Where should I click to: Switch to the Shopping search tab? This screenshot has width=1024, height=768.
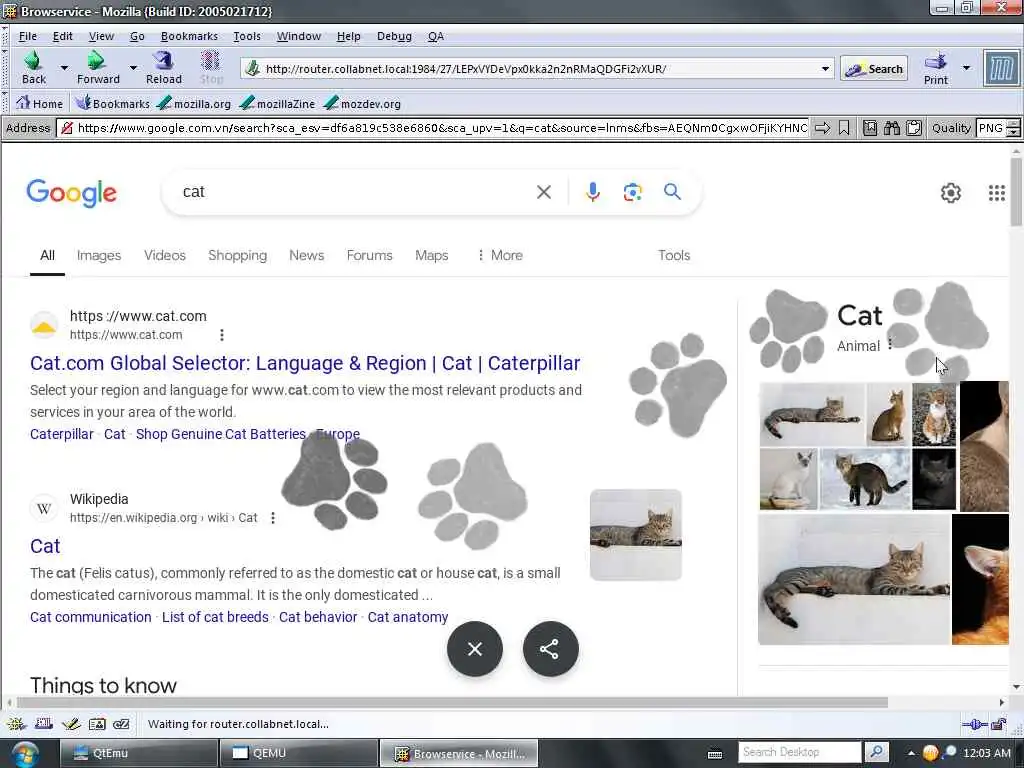[x=237, y=255]
